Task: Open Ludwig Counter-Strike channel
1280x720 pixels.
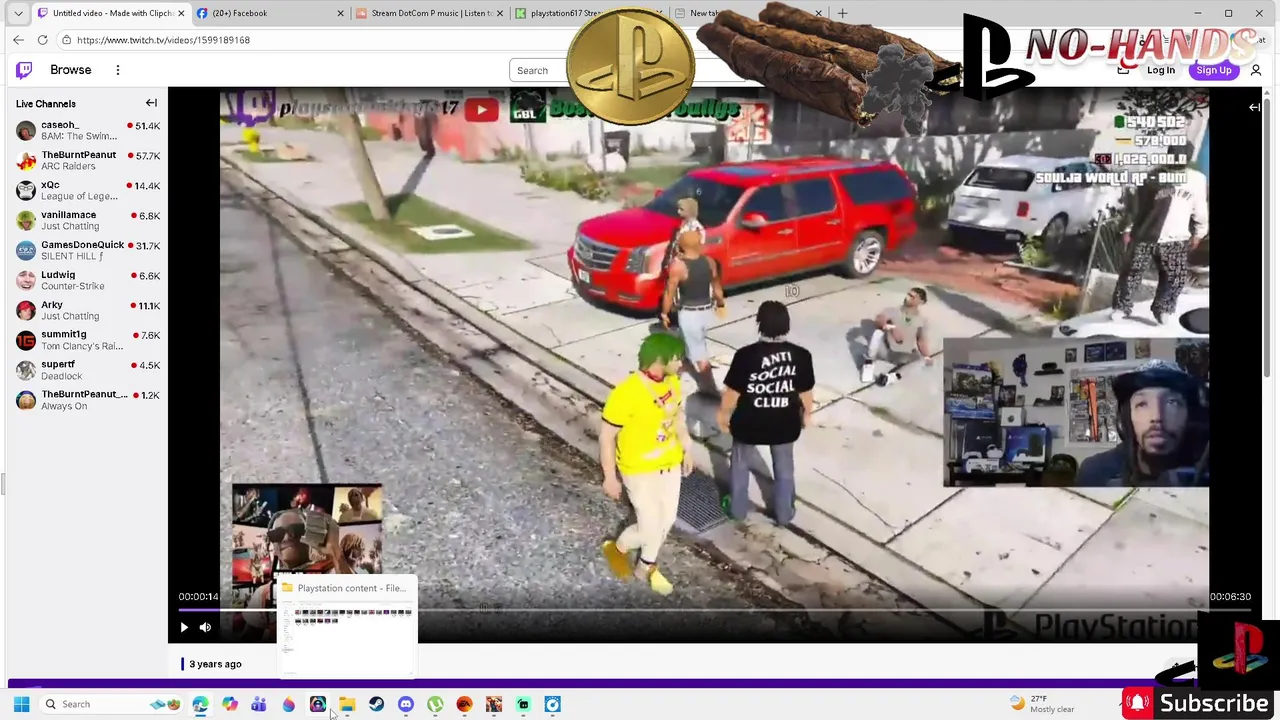Action: point(88,281)
